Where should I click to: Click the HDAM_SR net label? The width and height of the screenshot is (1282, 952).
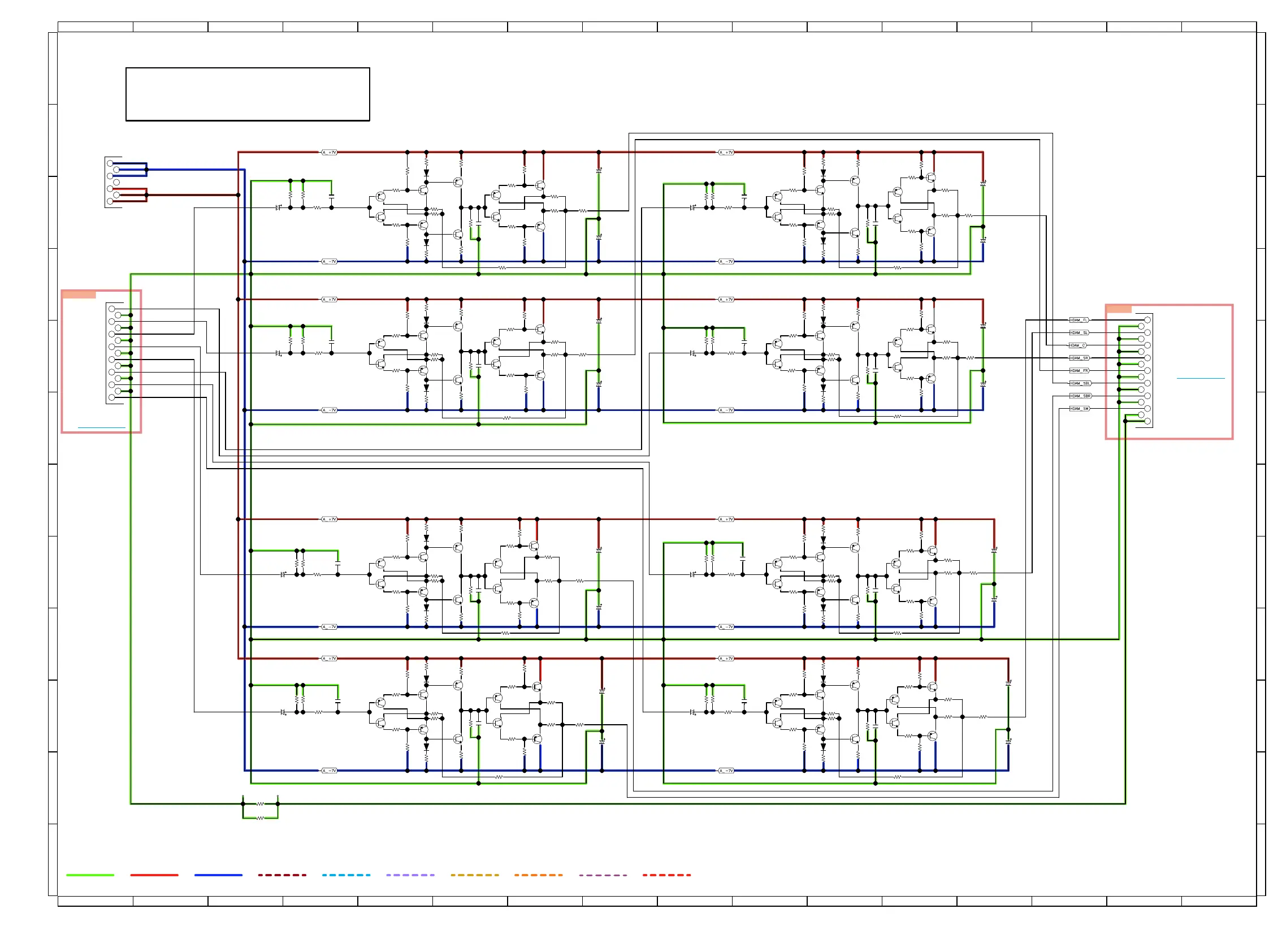tap(1079, 358)
